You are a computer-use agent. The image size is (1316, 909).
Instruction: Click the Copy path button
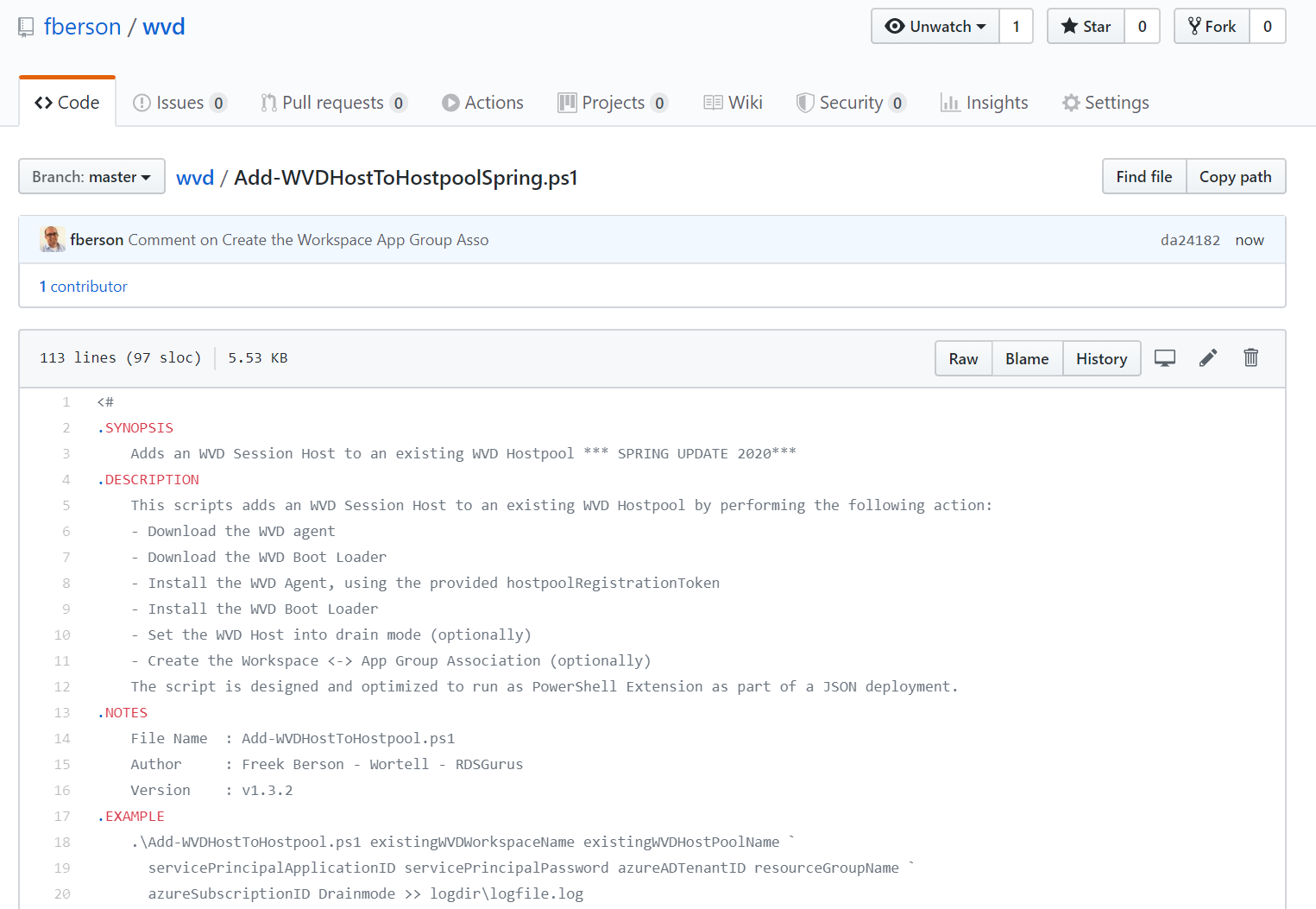[x=1236, y=176]
